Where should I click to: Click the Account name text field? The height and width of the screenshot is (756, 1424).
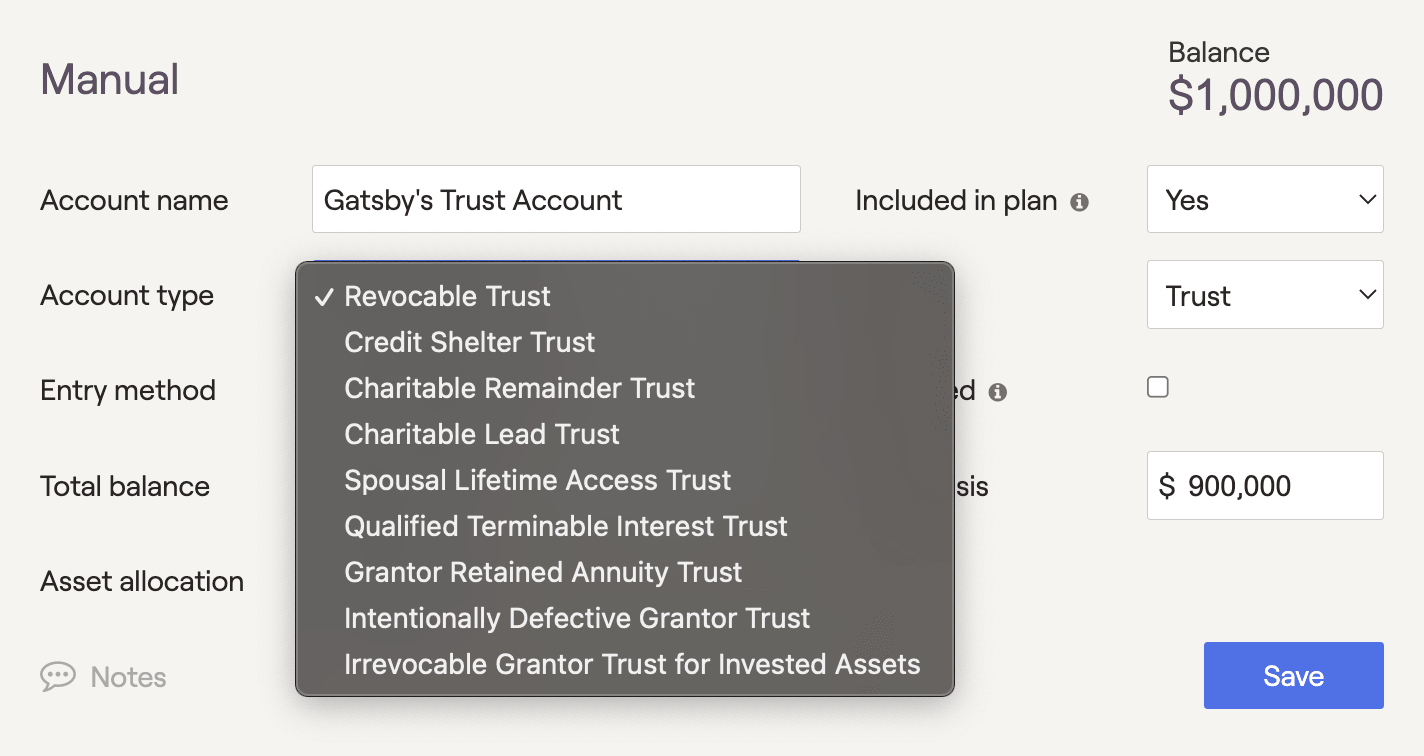click(x=556, y=199)
